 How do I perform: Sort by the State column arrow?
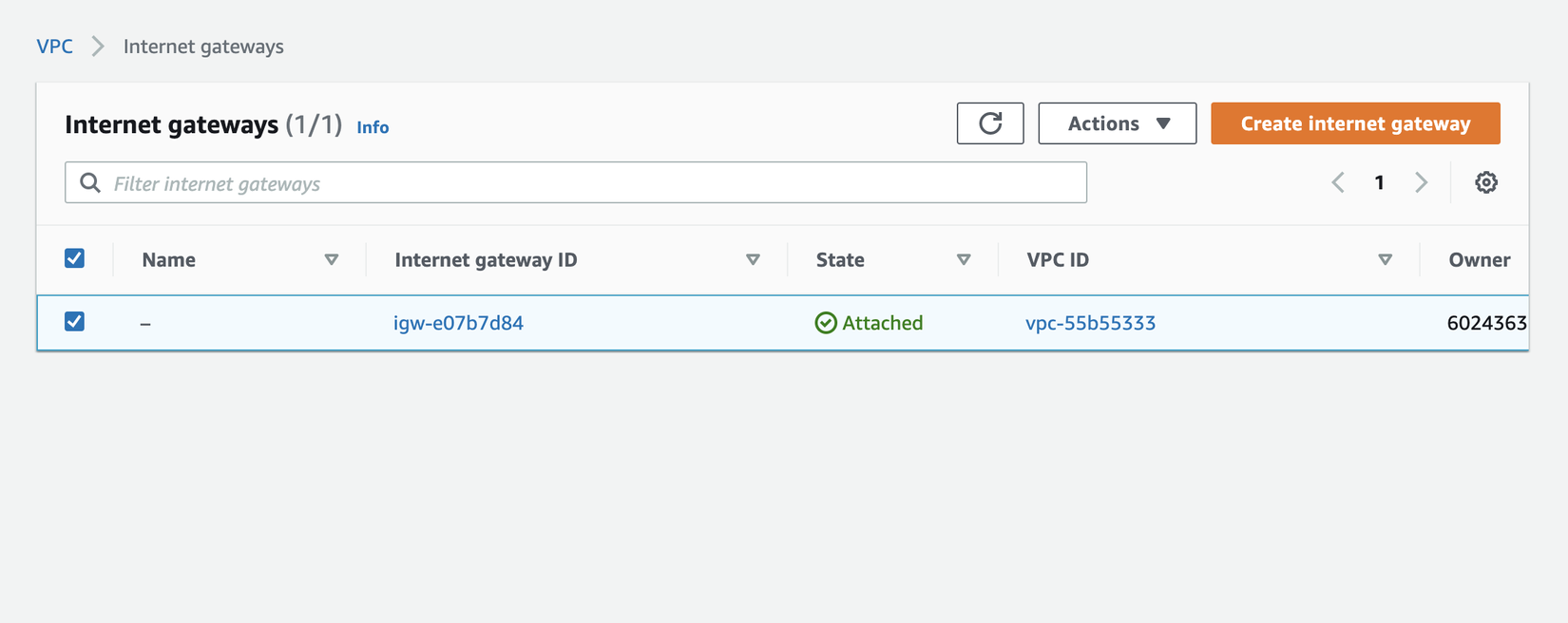[964, 259]
